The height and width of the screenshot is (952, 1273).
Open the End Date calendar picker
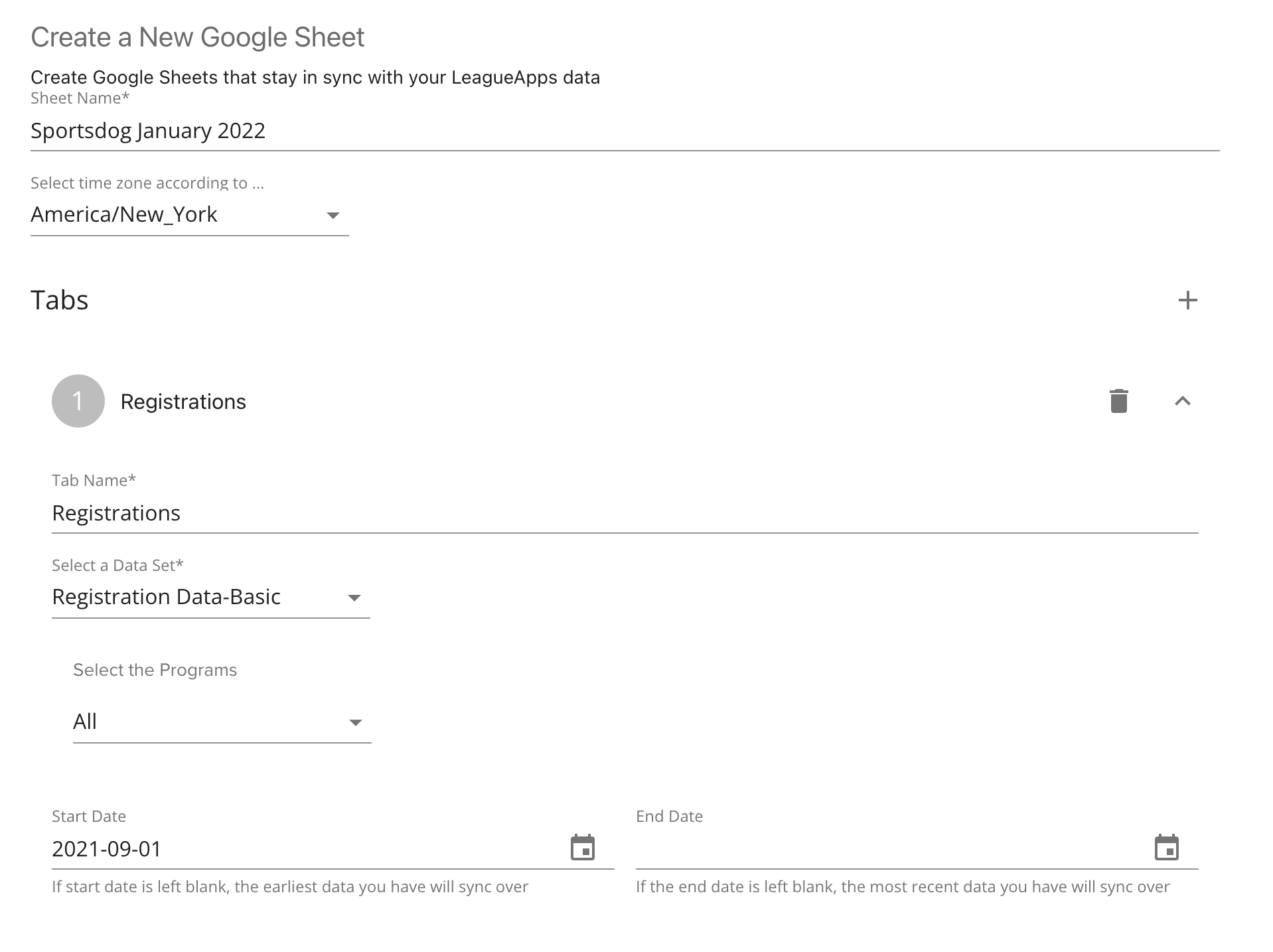click(x=1167, y=847)
